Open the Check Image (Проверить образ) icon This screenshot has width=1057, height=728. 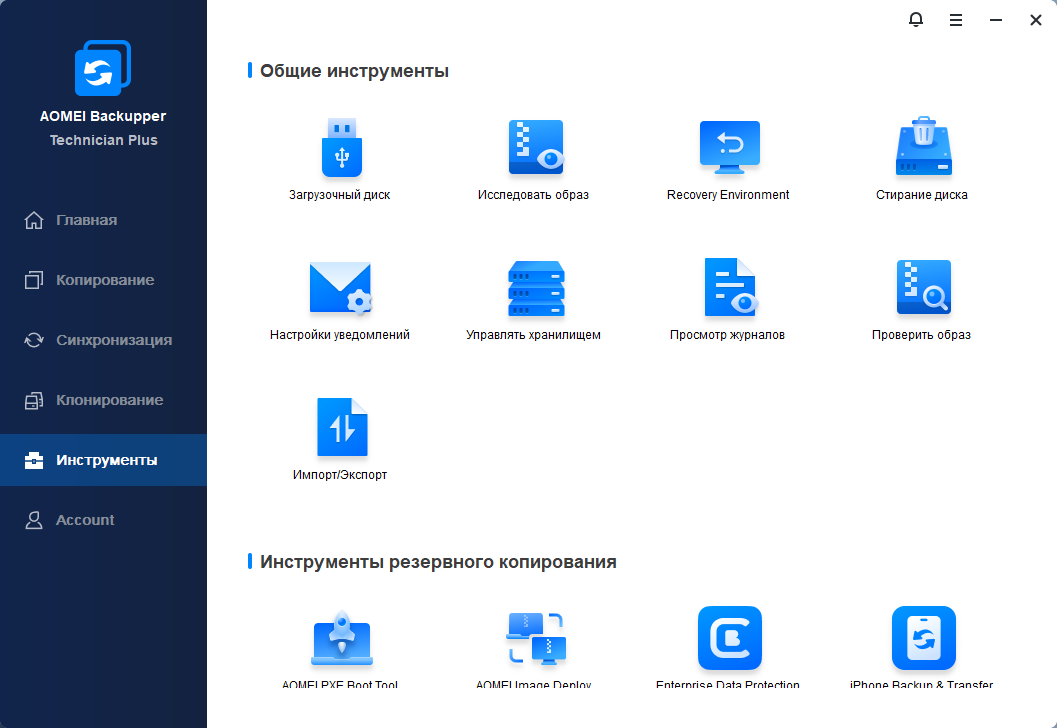(924, 287)
